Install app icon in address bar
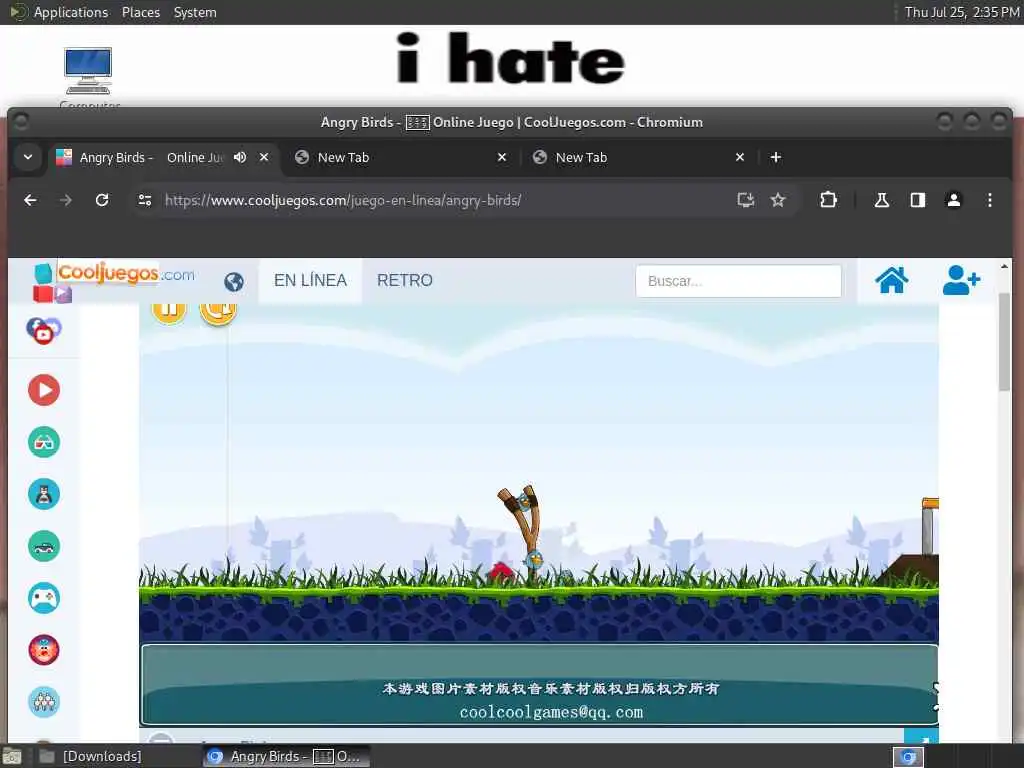1024x768 pixels. 745,200
